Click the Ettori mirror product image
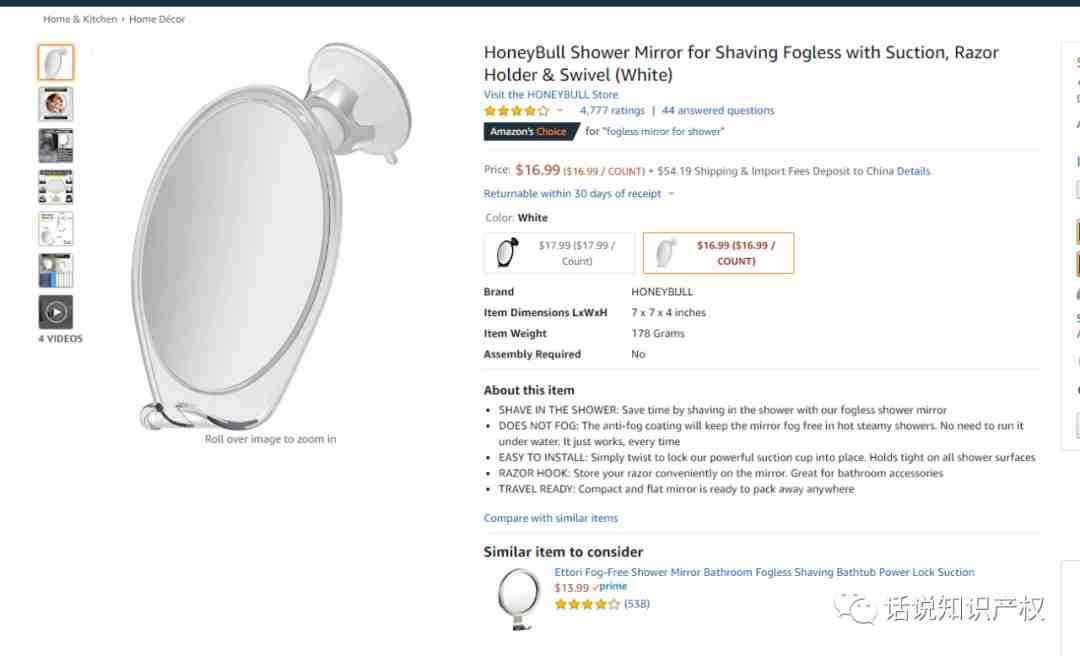The image size is (1080, 656). pyautogui.click(x=519, y=598)
